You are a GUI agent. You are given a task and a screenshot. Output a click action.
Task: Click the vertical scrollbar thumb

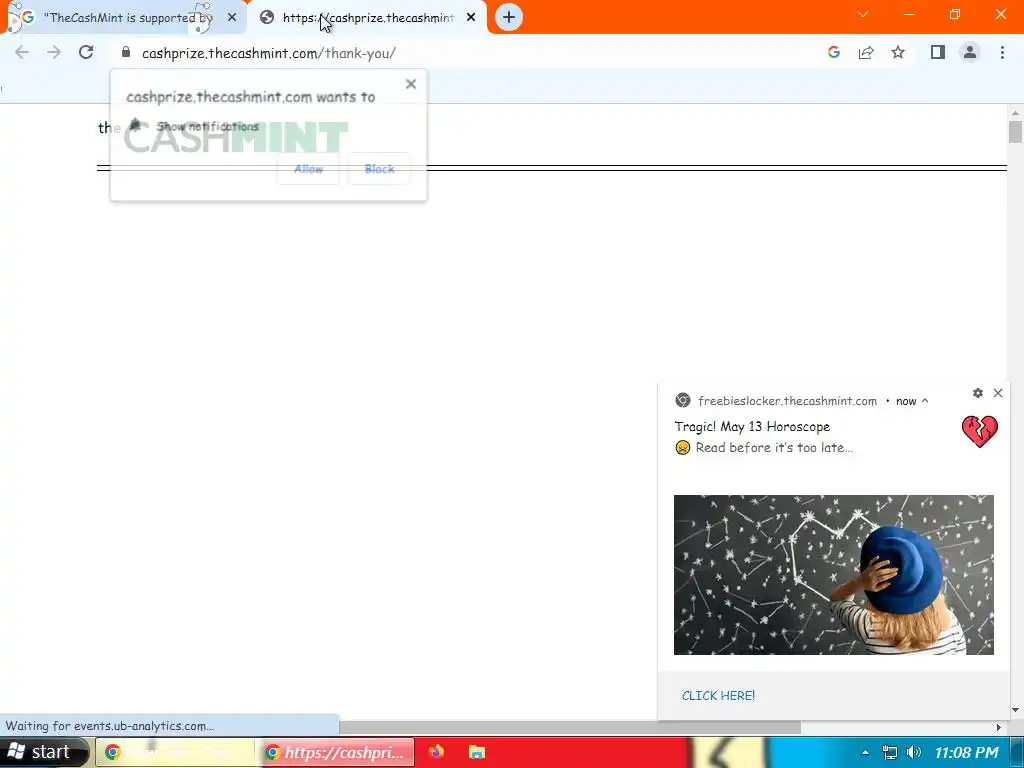coord(1015,131)
